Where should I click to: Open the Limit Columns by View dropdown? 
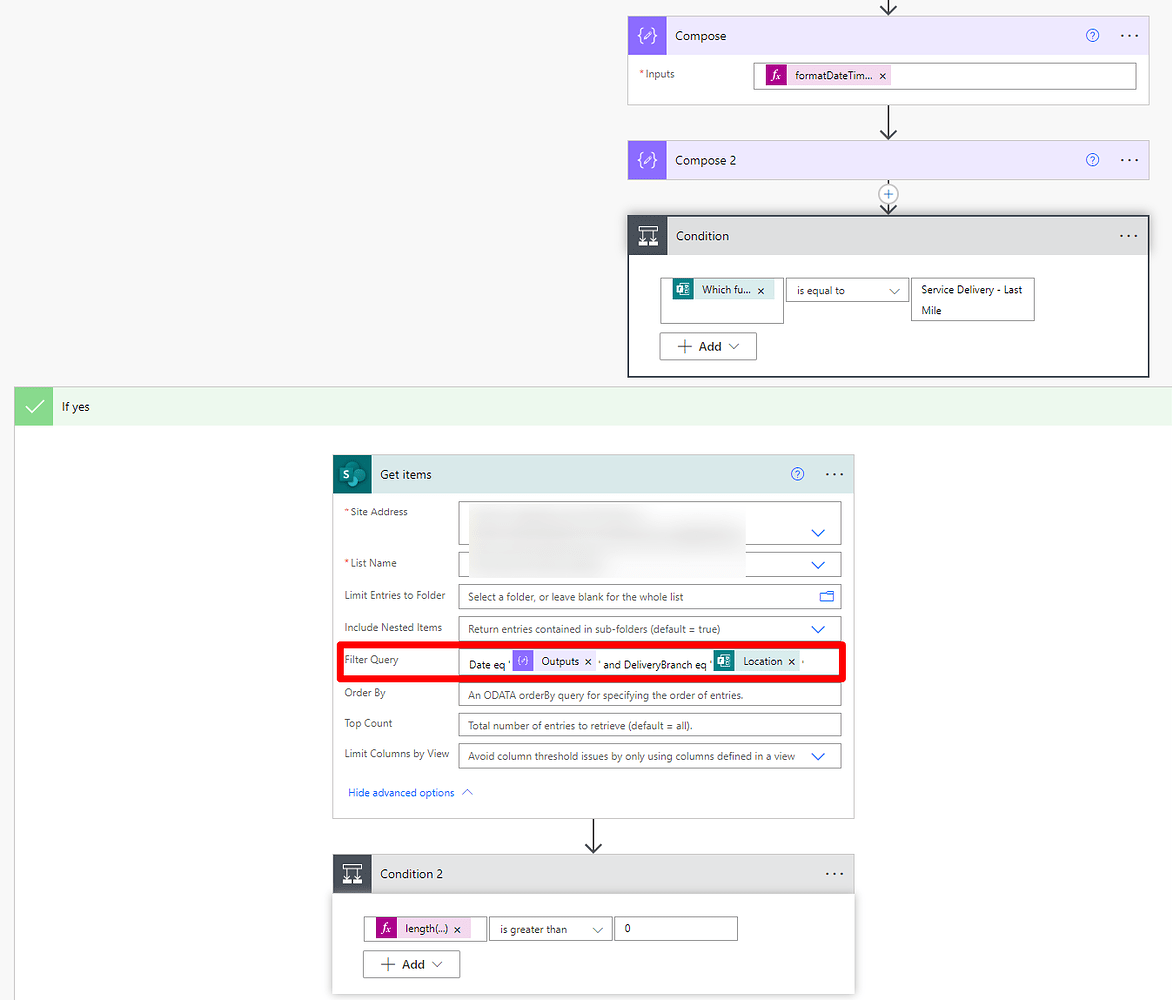[x=820, y=756]
